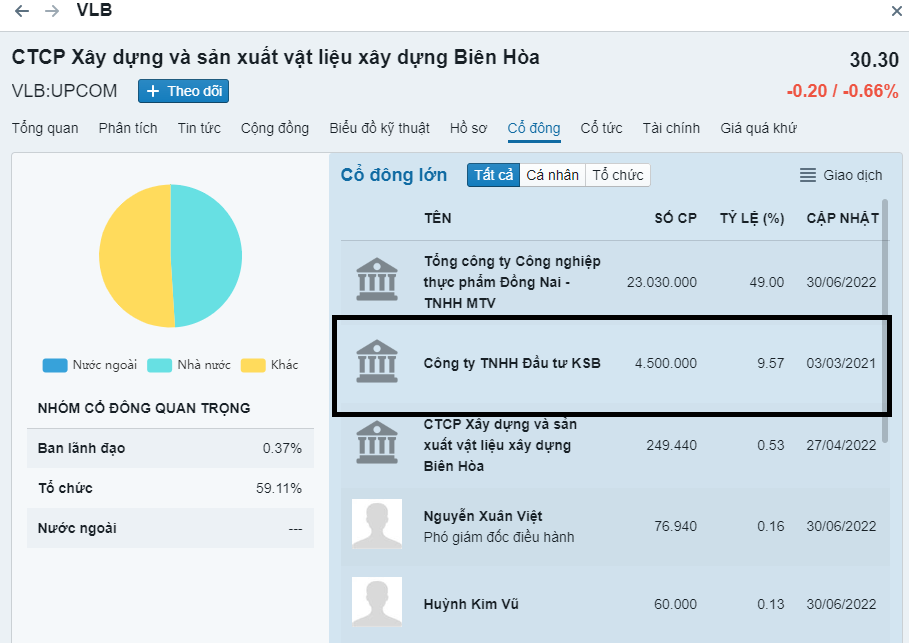Click the institution icon for CTCP Biên Hòa shareholder
Image resolution: width=909 pixels, height=643 pixels.
pyautogui.click(x=377, y=445)
